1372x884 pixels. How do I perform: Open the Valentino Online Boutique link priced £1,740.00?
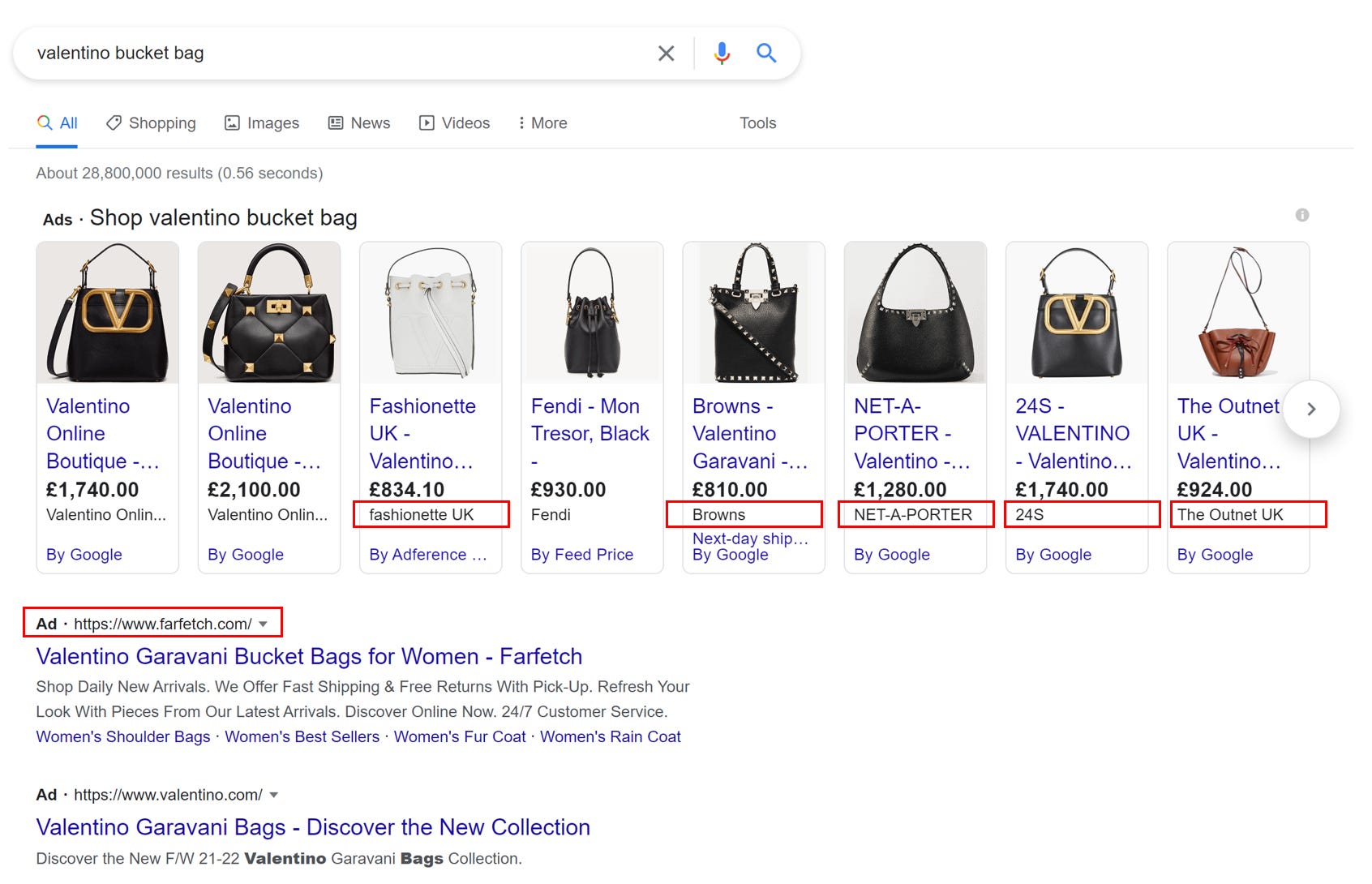[102, 433]
